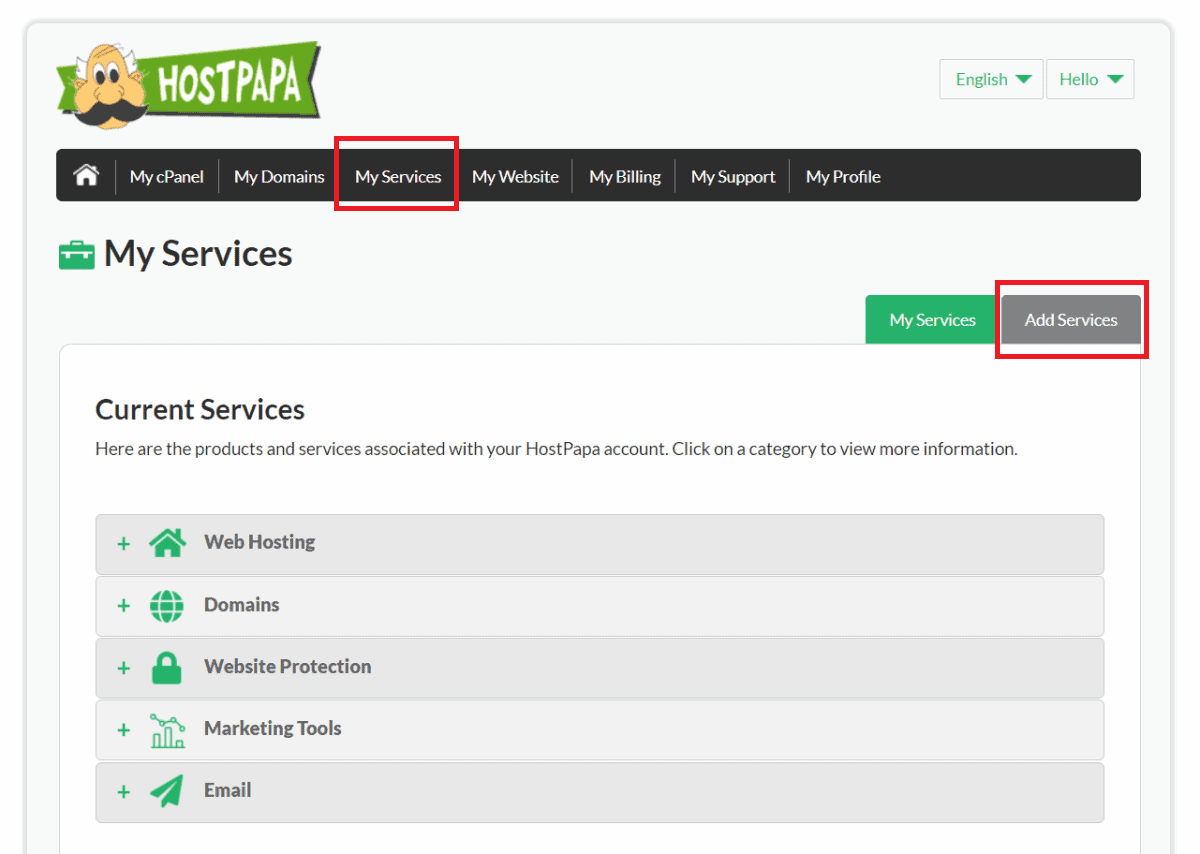Click the My Services page title
The height and width of the screenshot is (854, 1200).
[x=198, y=254]
